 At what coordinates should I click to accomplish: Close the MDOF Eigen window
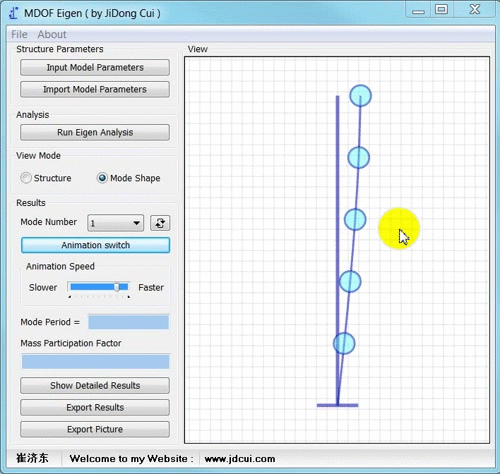pyautogui.click(x=475, y=9)
